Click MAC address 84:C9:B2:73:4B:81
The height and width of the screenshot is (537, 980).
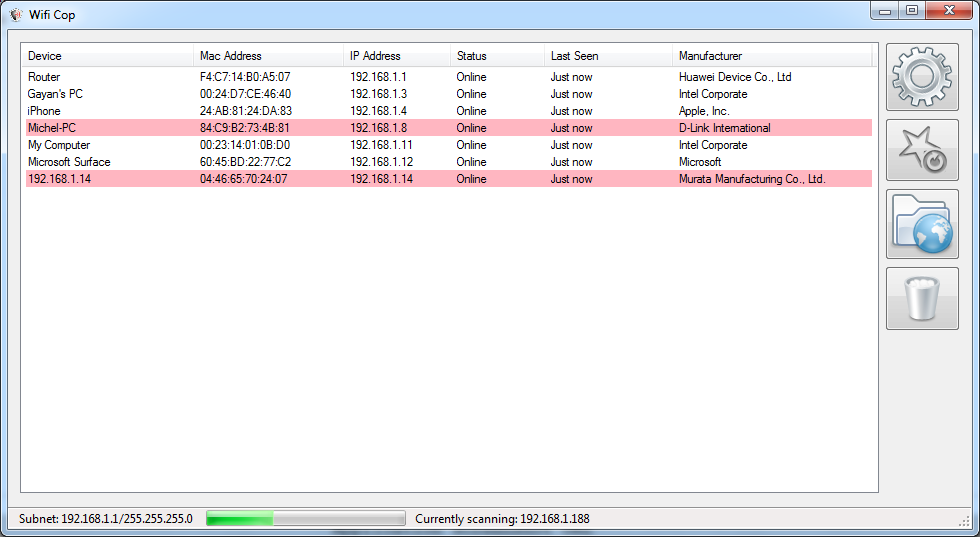(x=244, y=128)
